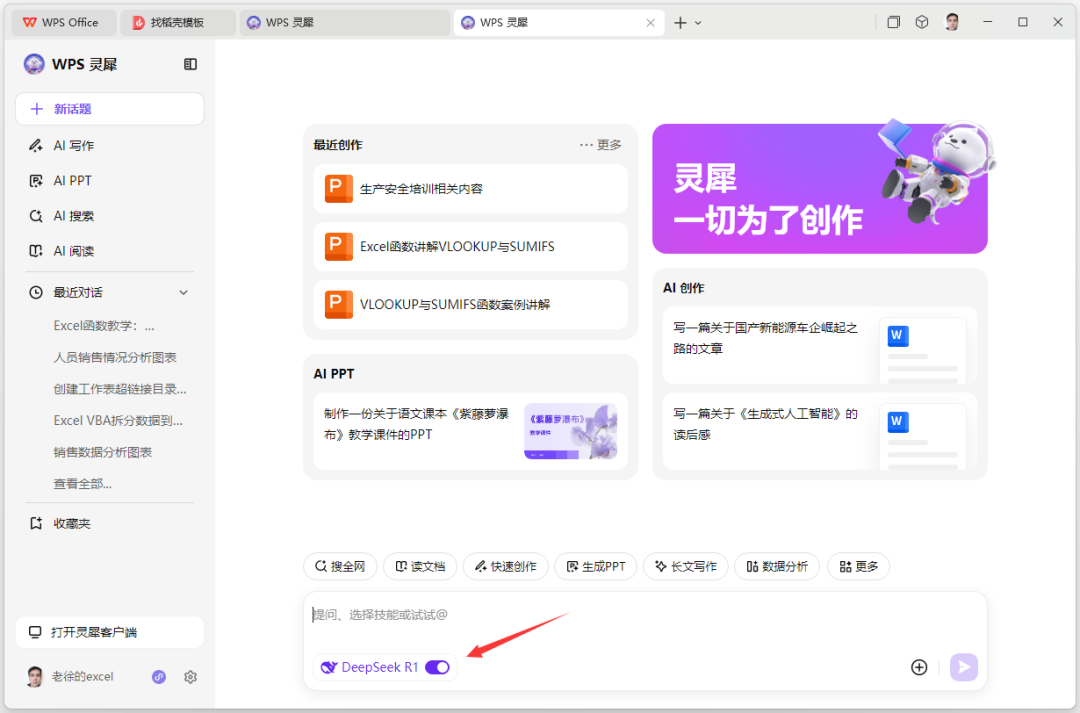
Task: Open settings via the gear icon
Action: tap(191, 677)
